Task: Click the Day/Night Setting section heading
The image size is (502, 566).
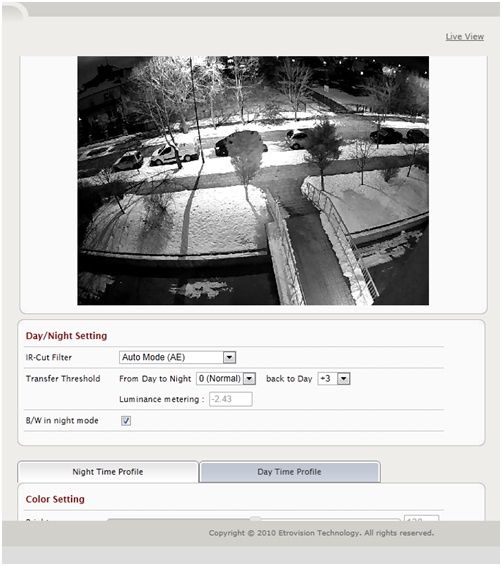Action: [x=66, y=336]
